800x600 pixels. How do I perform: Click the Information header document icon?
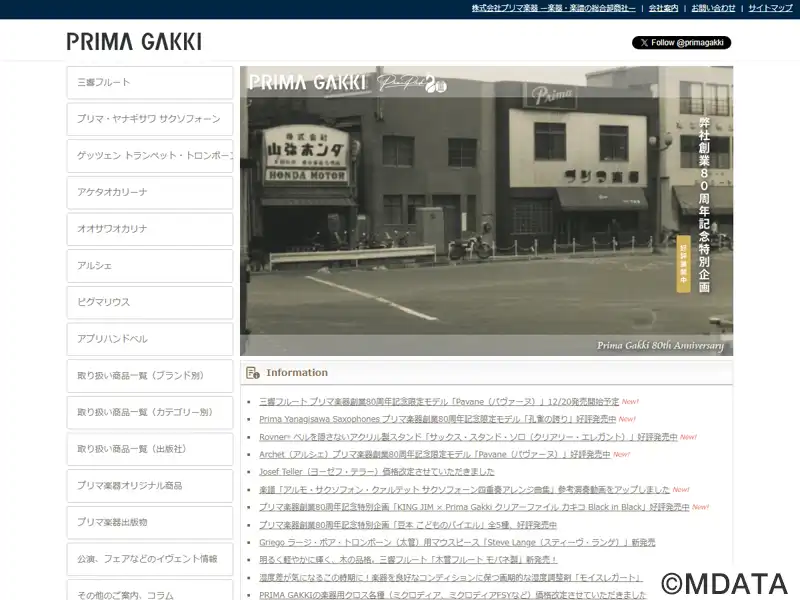coord(253,373)
